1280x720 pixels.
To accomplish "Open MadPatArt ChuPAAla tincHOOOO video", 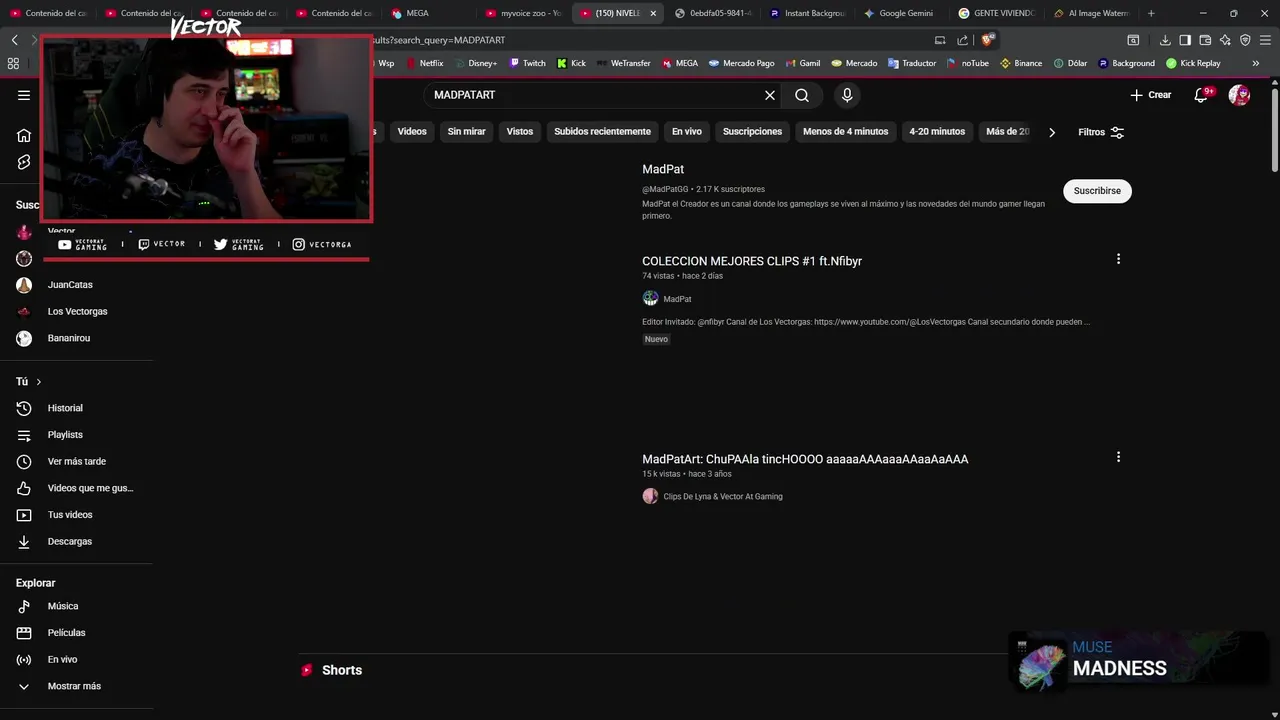I will 805,459.
